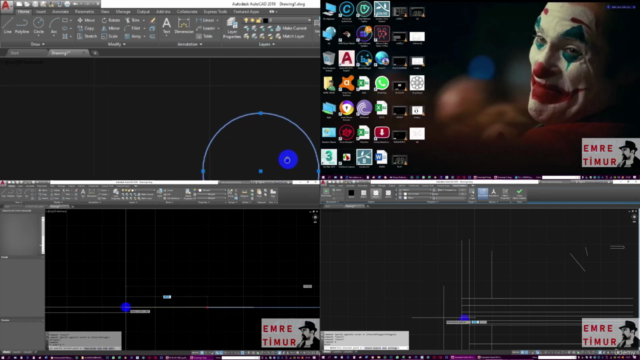Switch to the Insert ribbon tab
The width and height of the screenshot is (640, 360).
pyautogui.click(x=41, y=12)
